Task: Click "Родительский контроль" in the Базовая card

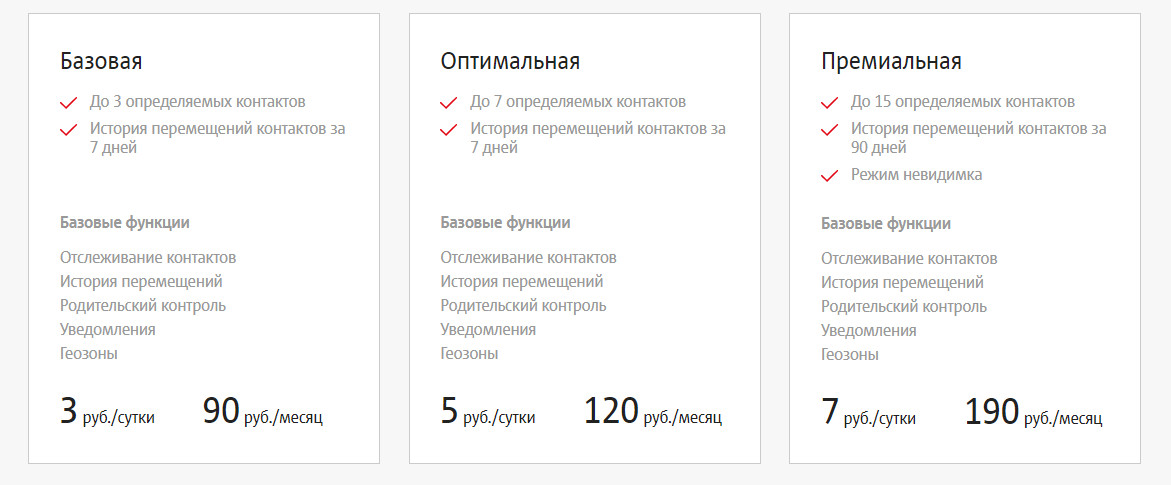Action: 143,306
